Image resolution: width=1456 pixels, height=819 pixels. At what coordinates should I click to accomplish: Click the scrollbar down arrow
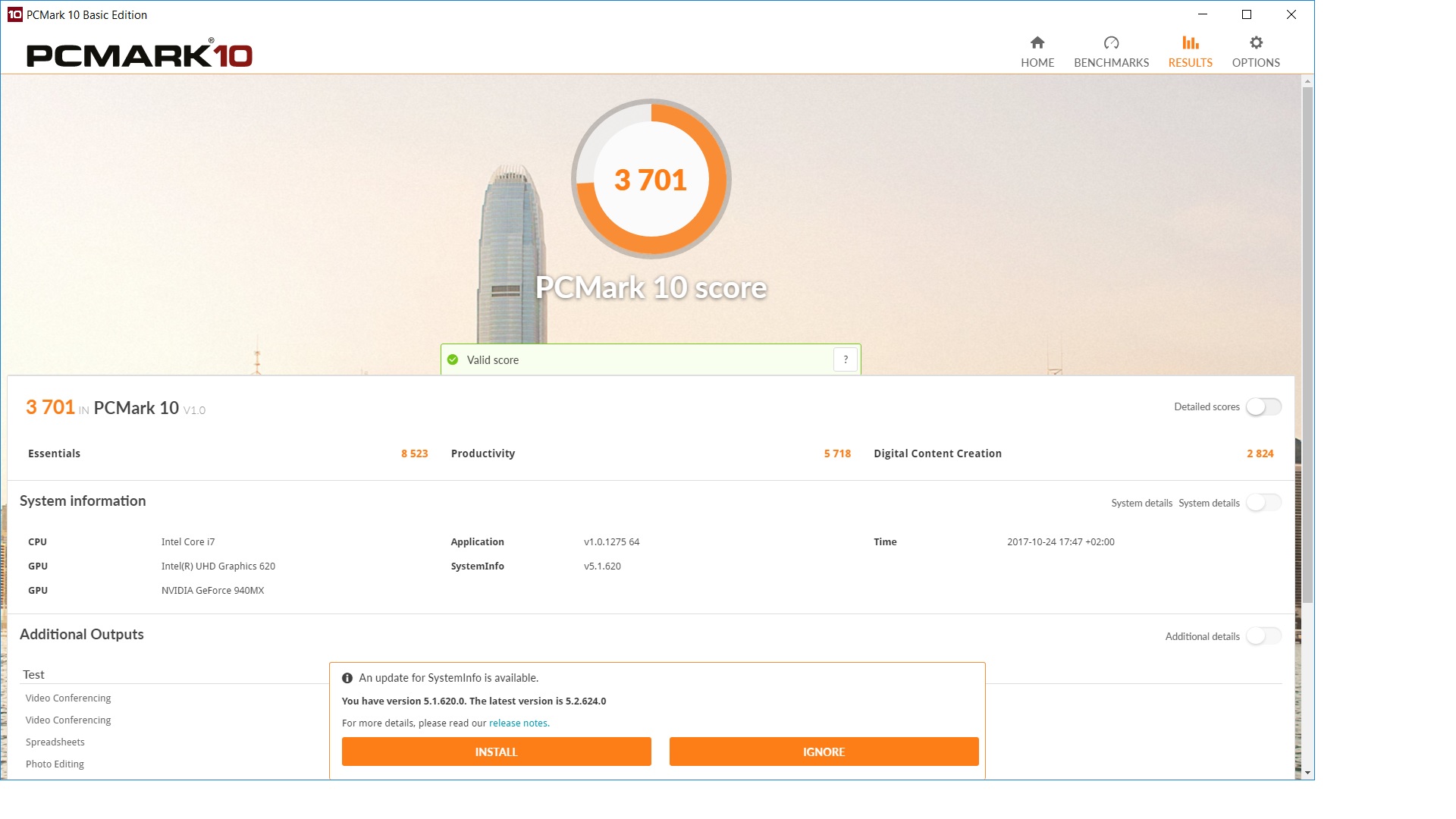pos(1307,773)
